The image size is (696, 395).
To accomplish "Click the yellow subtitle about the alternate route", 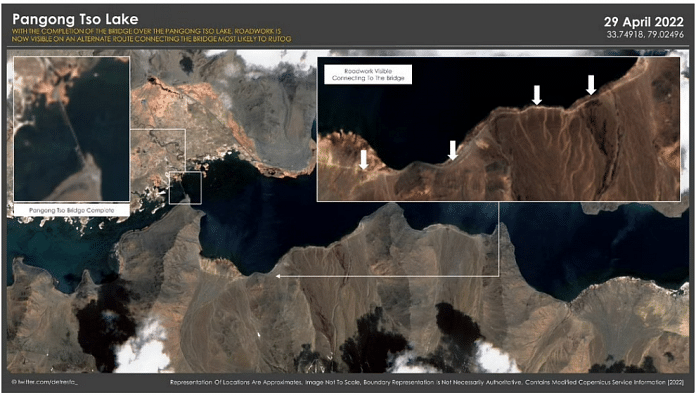I will point(152,36).
